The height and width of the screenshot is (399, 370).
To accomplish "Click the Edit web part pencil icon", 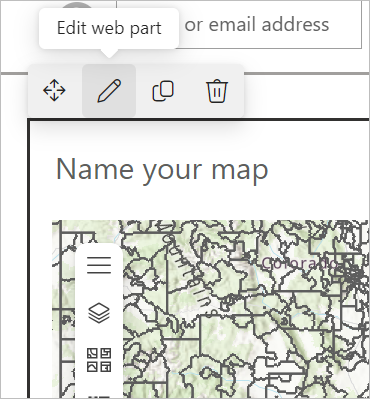I will click(x=109, y=91).
